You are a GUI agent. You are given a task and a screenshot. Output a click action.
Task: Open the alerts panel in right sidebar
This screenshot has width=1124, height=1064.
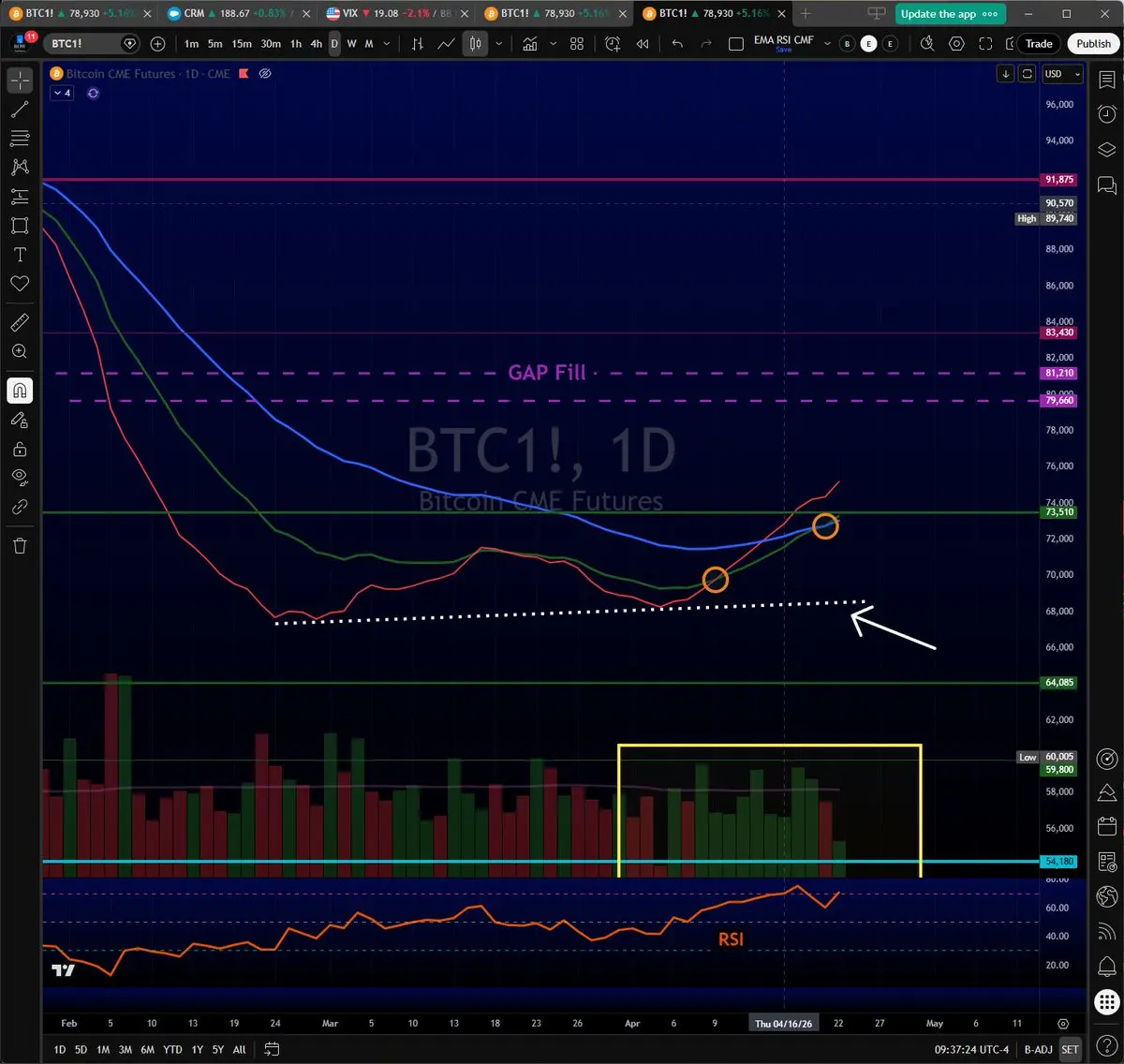click(x=1106, y=115)
